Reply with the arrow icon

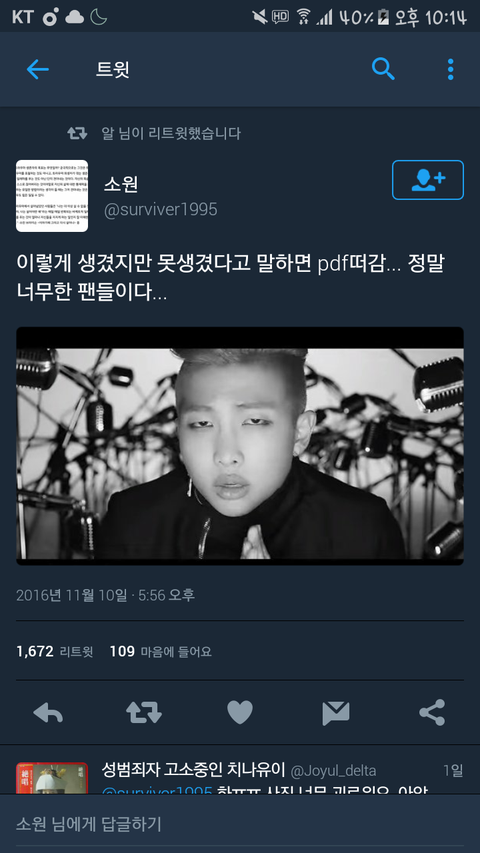pyautogui.click(x=48, y=712)
